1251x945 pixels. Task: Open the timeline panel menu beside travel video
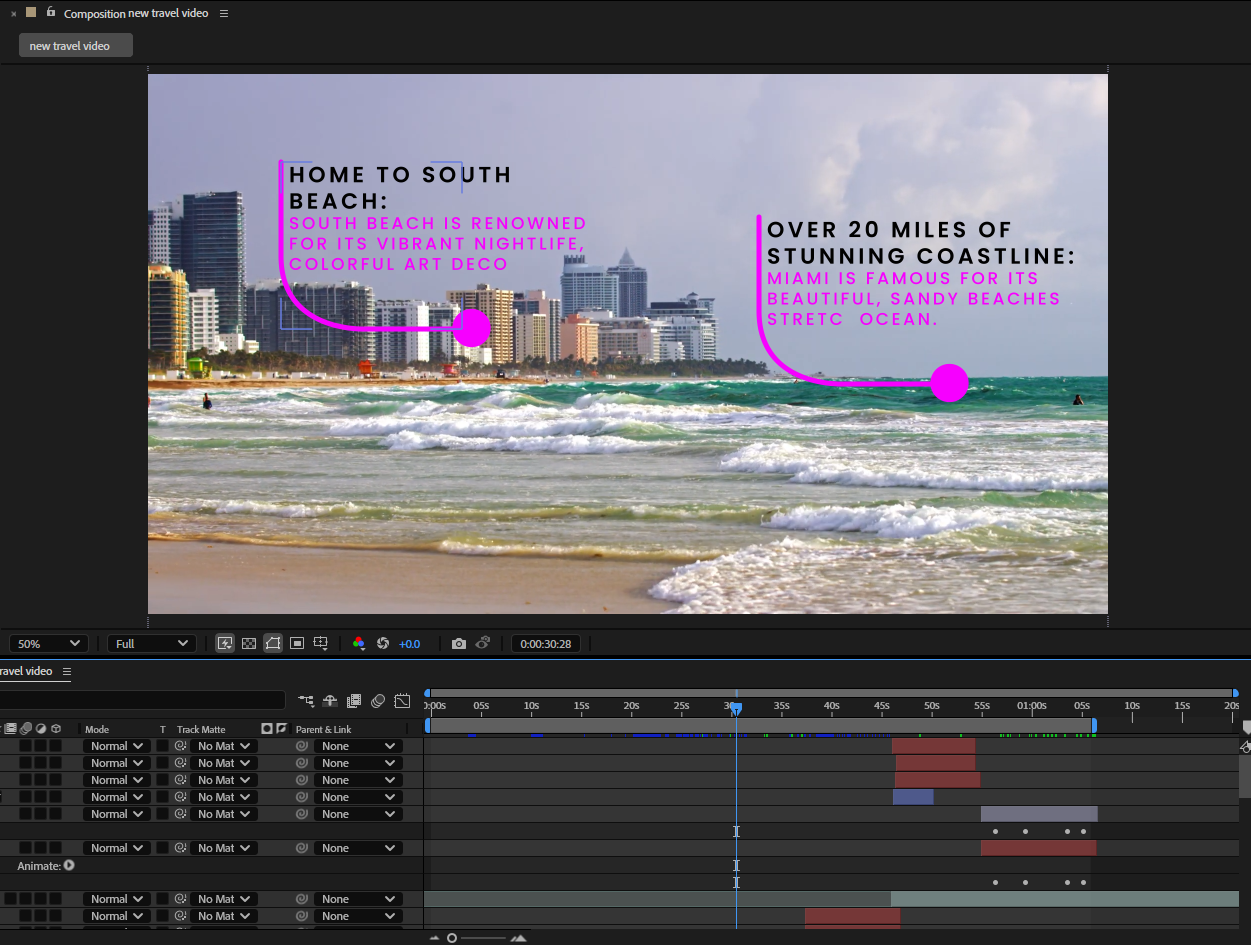(67, 672)
